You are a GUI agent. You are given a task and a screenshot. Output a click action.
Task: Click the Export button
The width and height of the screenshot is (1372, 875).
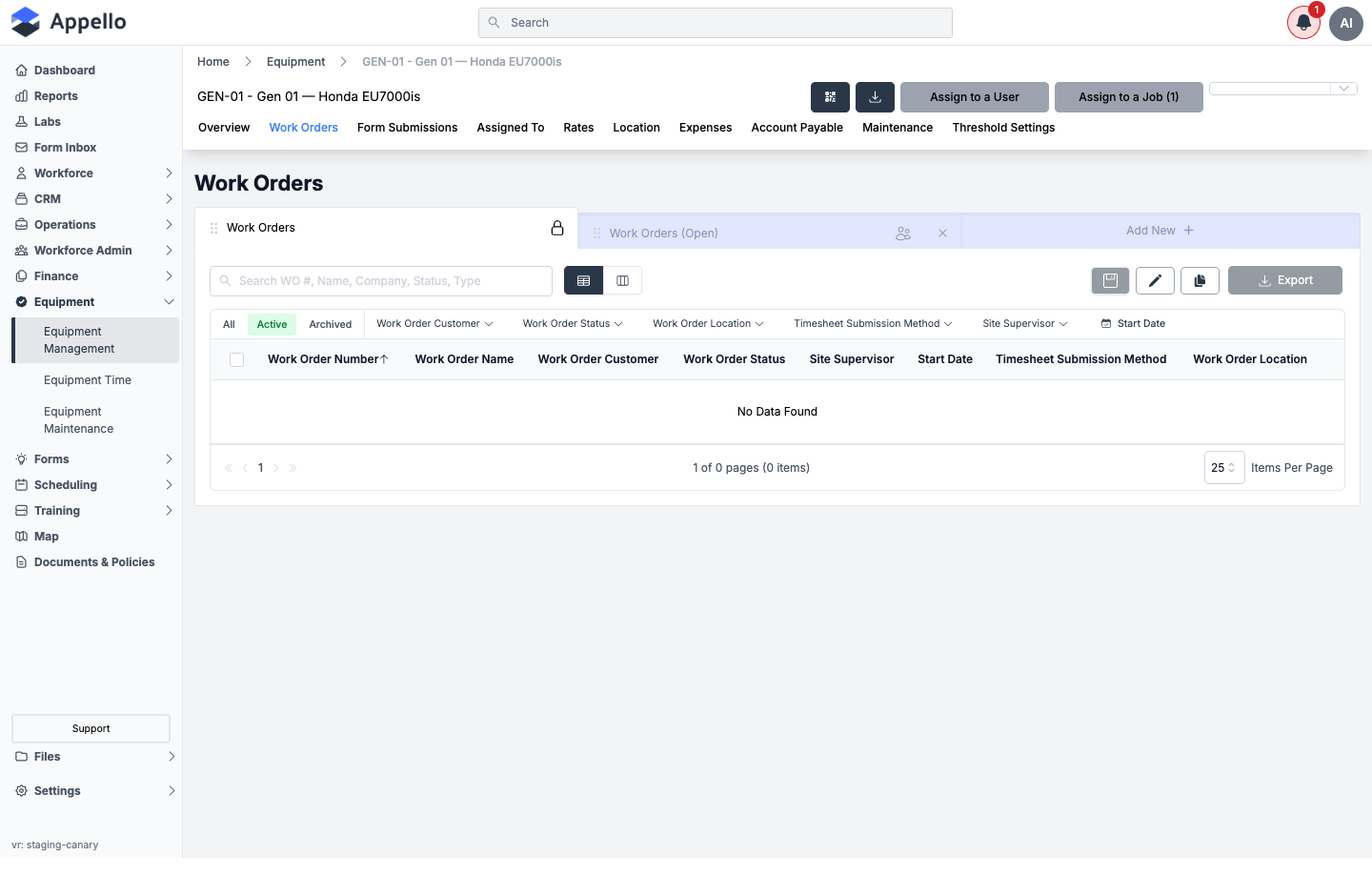(x=1285, y=281)
